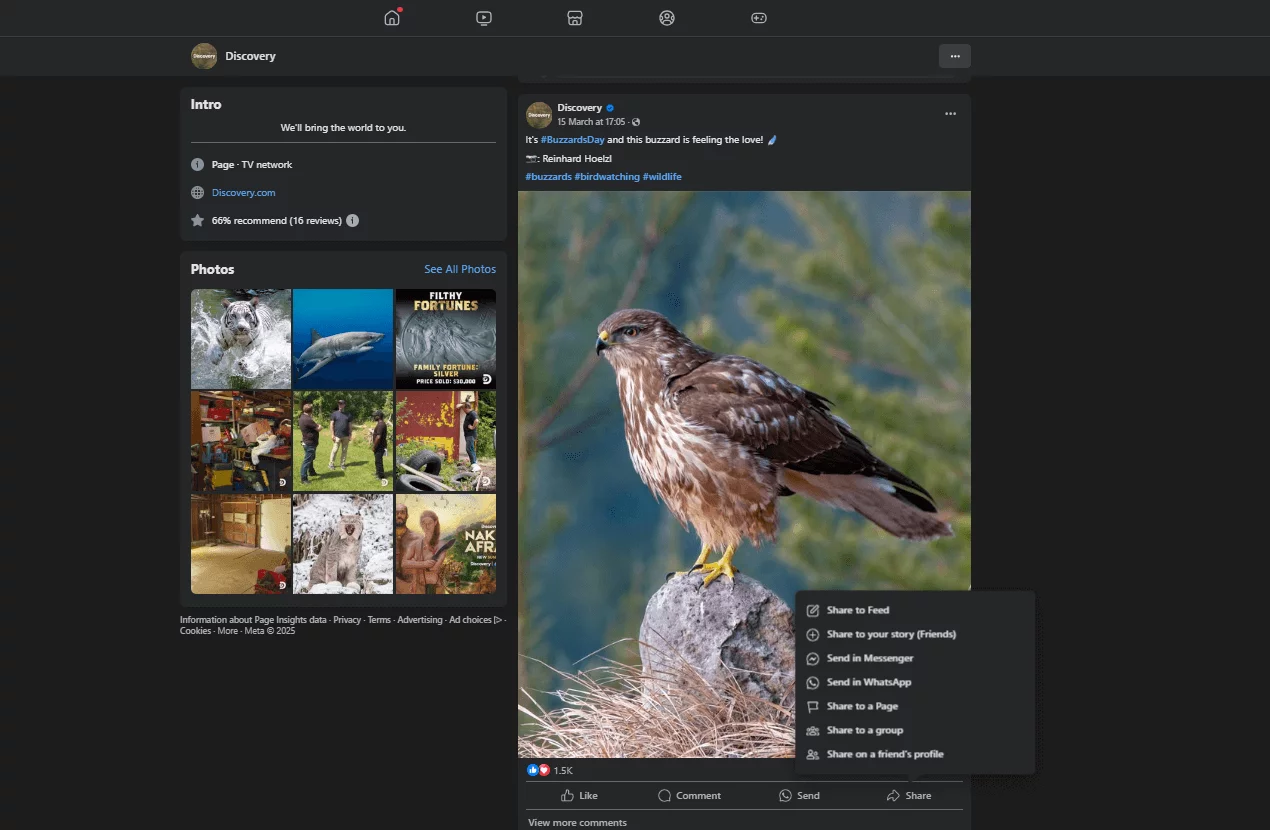Click the Comment button

689,796
